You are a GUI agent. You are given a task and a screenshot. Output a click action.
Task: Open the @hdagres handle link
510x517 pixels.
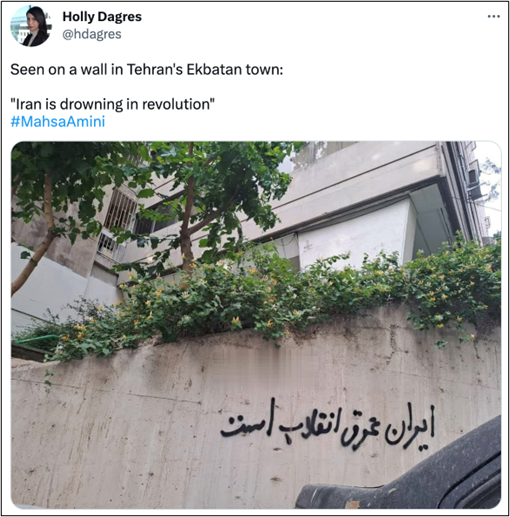(x=92, y=34)
